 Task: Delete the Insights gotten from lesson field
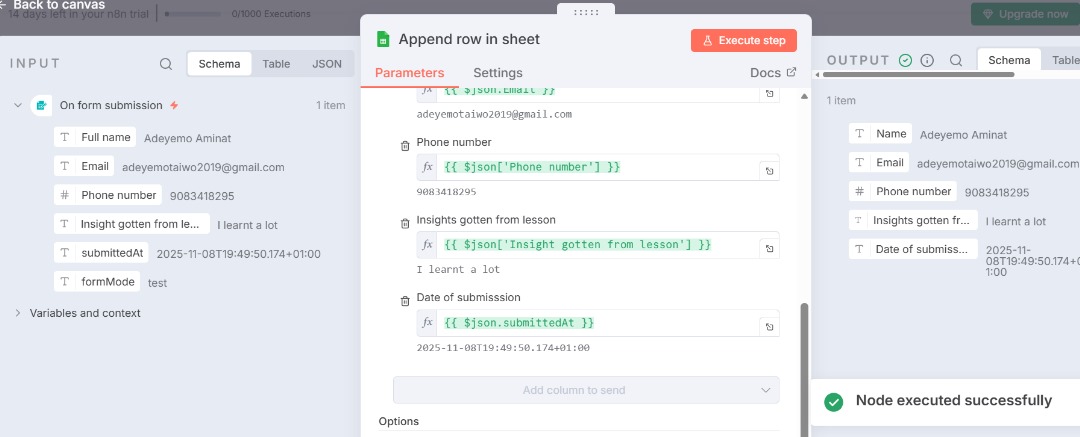405,223
